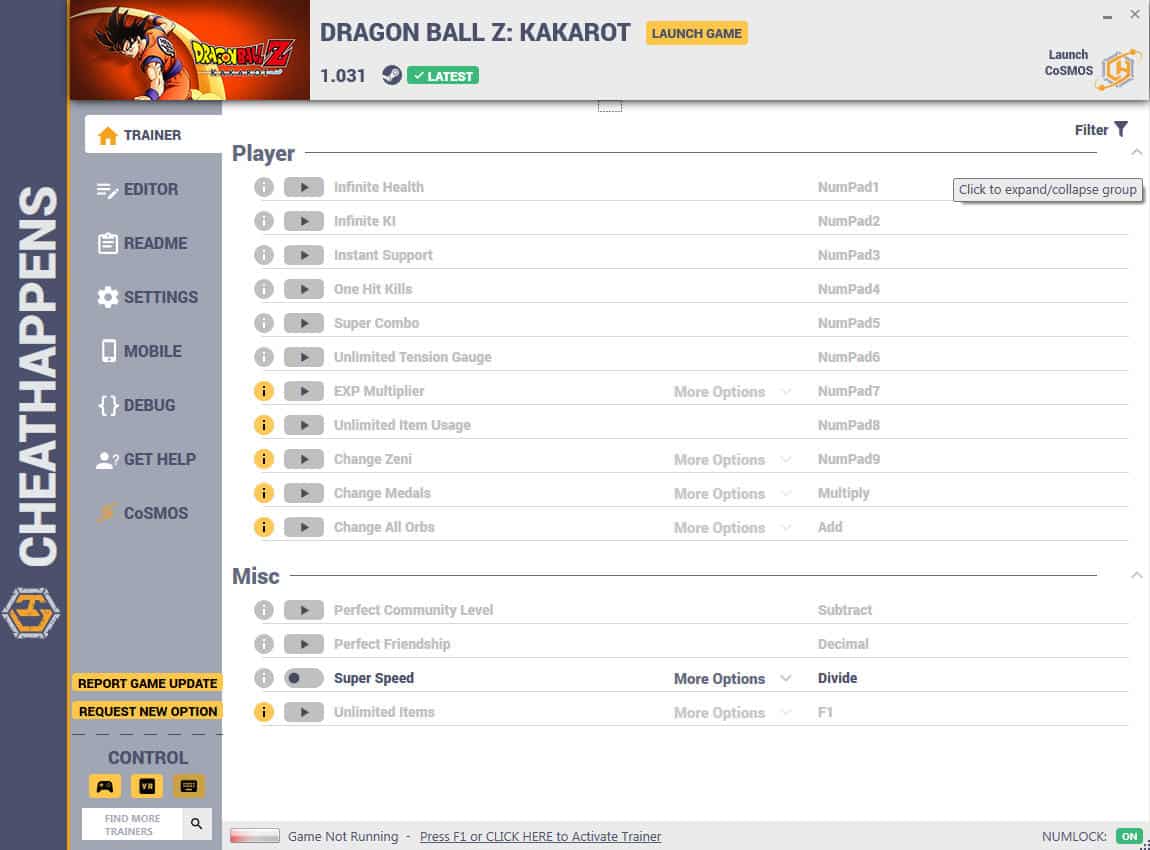
Task: Open the TRAINER tab
Action: [153, 135]
